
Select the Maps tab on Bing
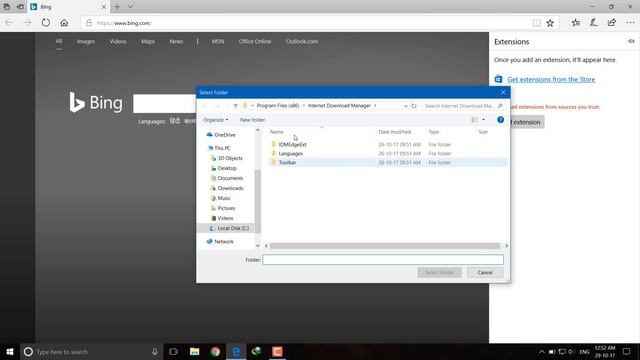tap(148, 41)
